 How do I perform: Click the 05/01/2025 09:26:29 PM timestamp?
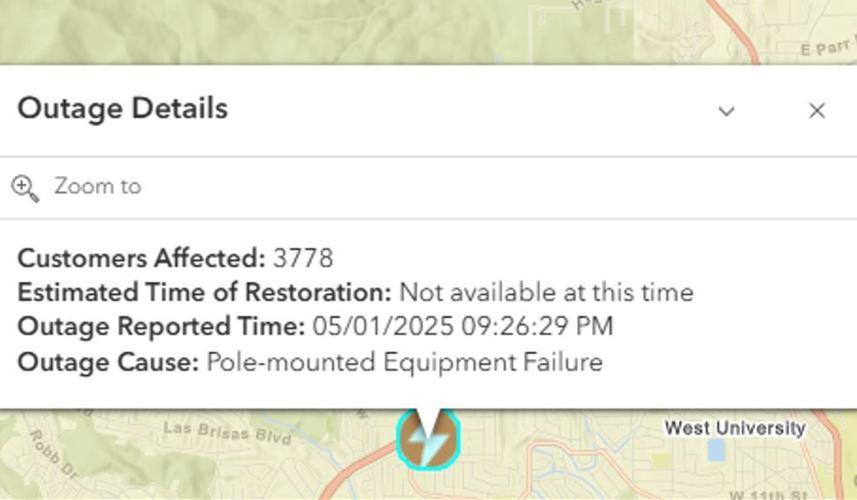click(x=463, y=327)
